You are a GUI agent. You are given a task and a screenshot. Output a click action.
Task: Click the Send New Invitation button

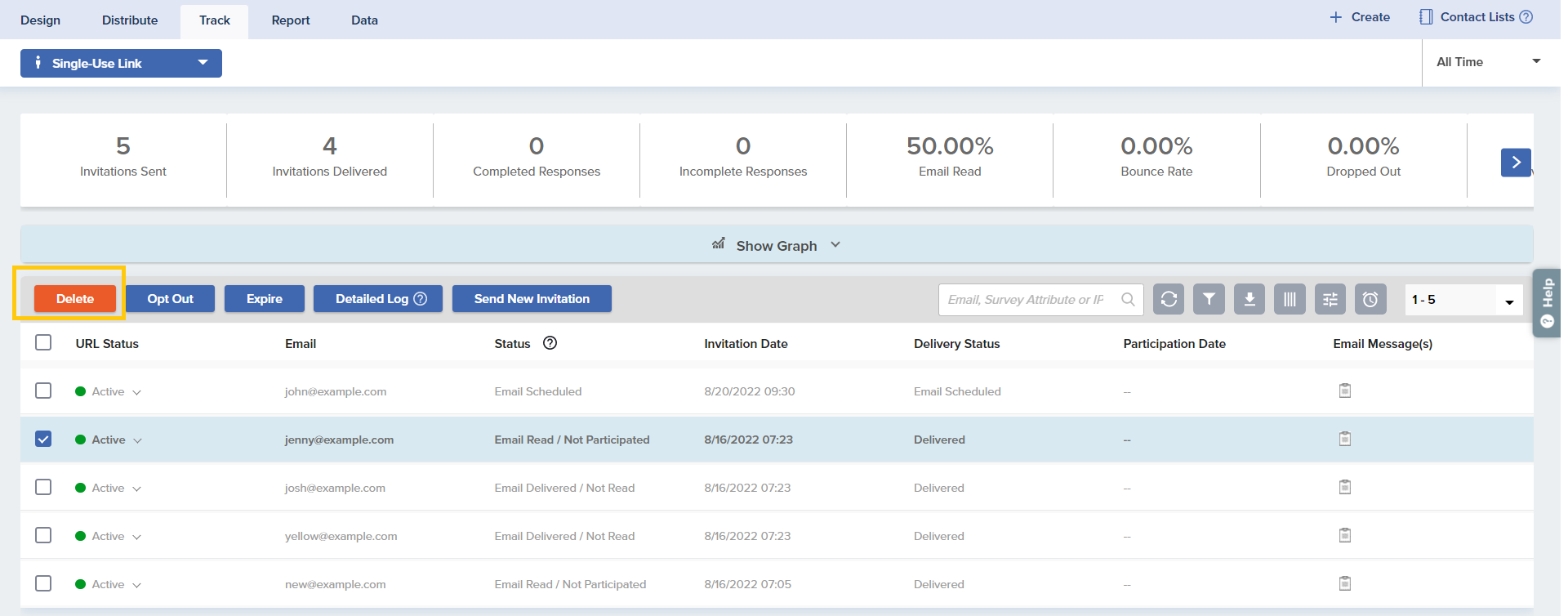pyautogui.click(x=532, y=299)
